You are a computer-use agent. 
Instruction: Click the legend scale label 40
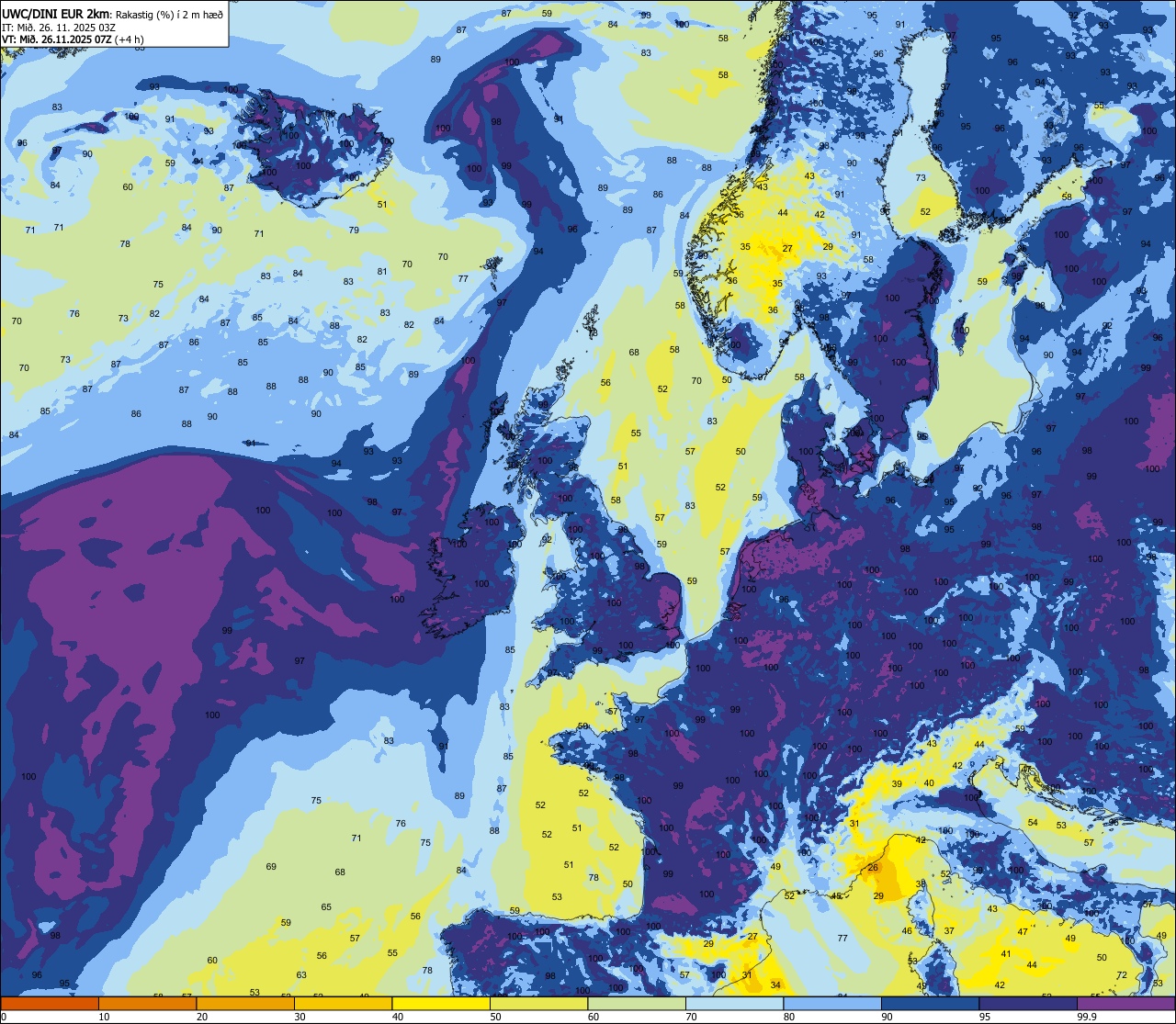pyautogui.click(x=398, y=1017)
